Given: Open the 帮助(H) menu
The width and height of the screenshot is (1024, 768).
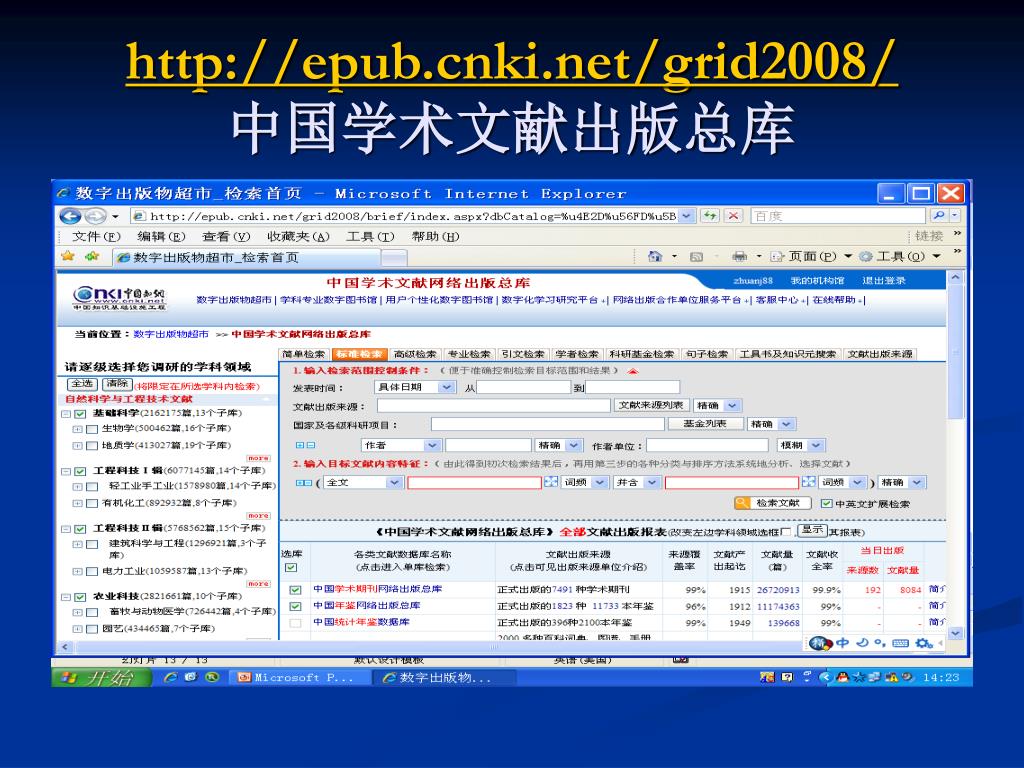Looking at the screenshot, I should pos(436,236).
